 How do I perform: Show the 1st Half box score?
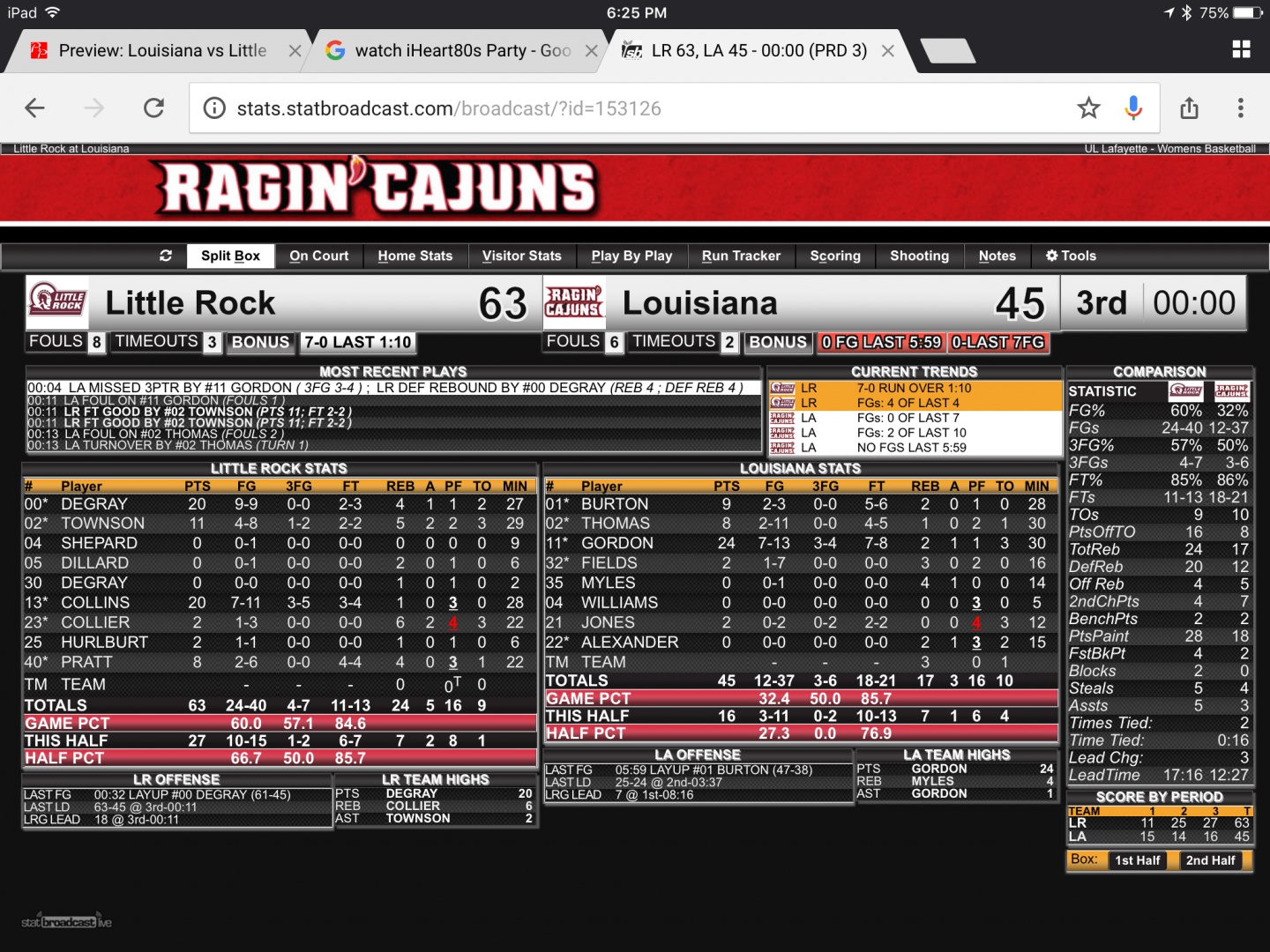coord(1137,860)
